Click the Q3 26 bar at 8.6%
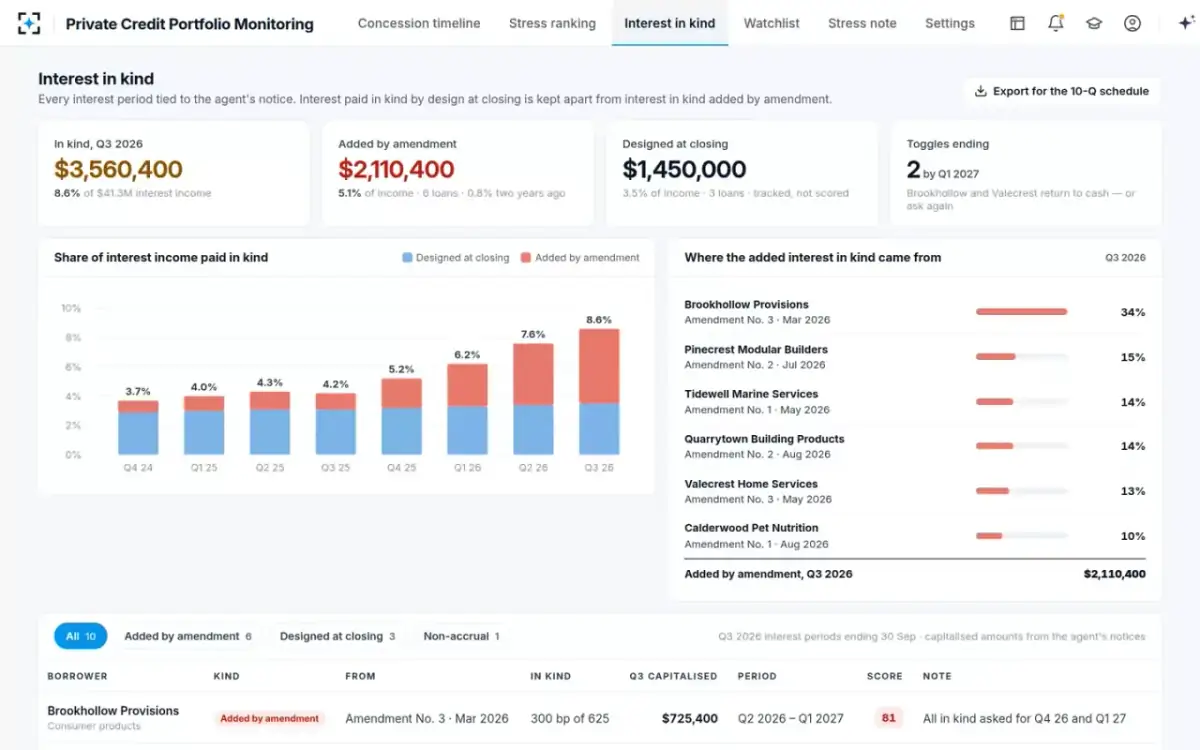This screenshot has width=1200, height=750. (x=599, y=392)
